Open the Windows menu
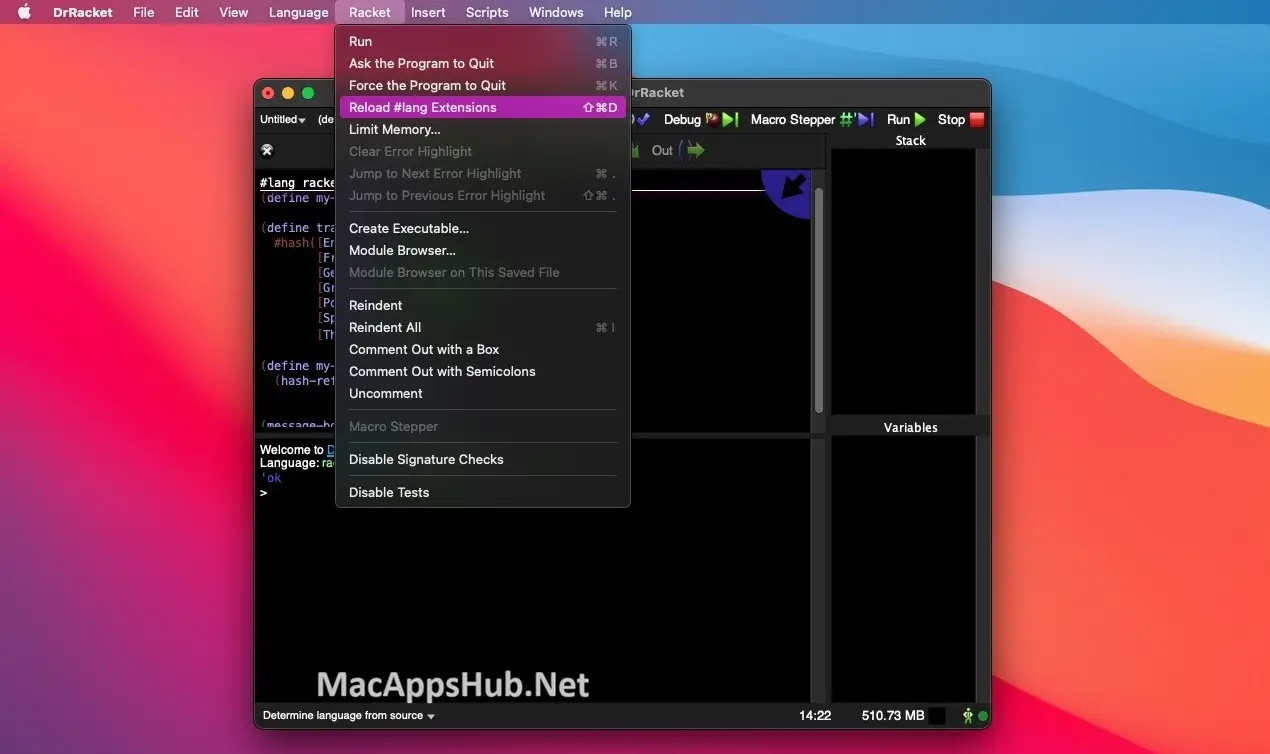Screen dimensions: 1270x754 point(556,12)
